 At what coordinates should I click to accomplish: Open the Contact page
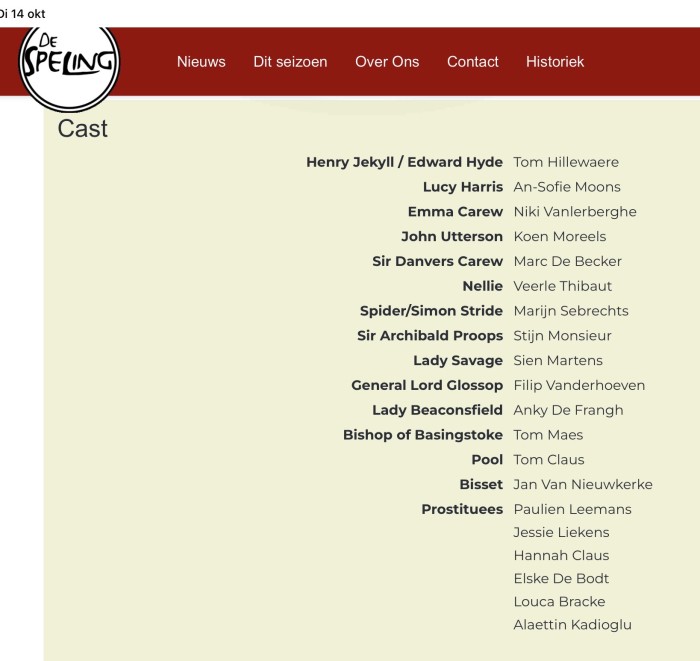472,62
